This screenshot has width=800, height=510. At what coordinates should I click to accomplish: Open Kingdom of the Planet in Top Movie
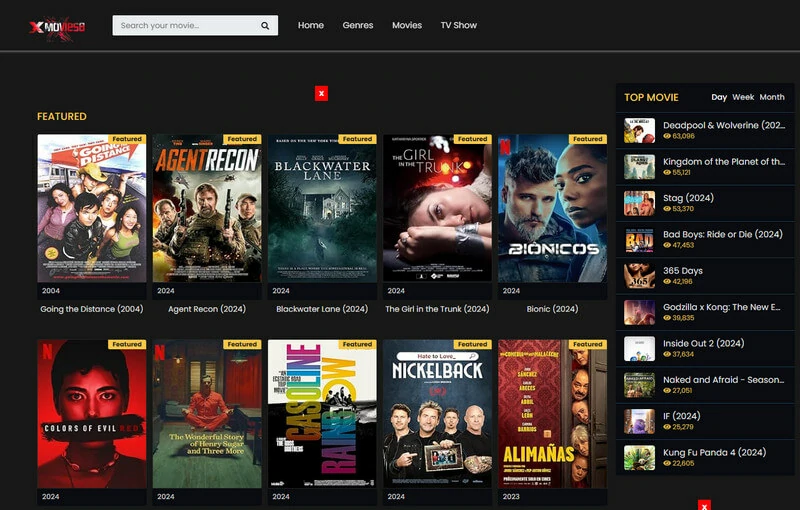point(724,162)
